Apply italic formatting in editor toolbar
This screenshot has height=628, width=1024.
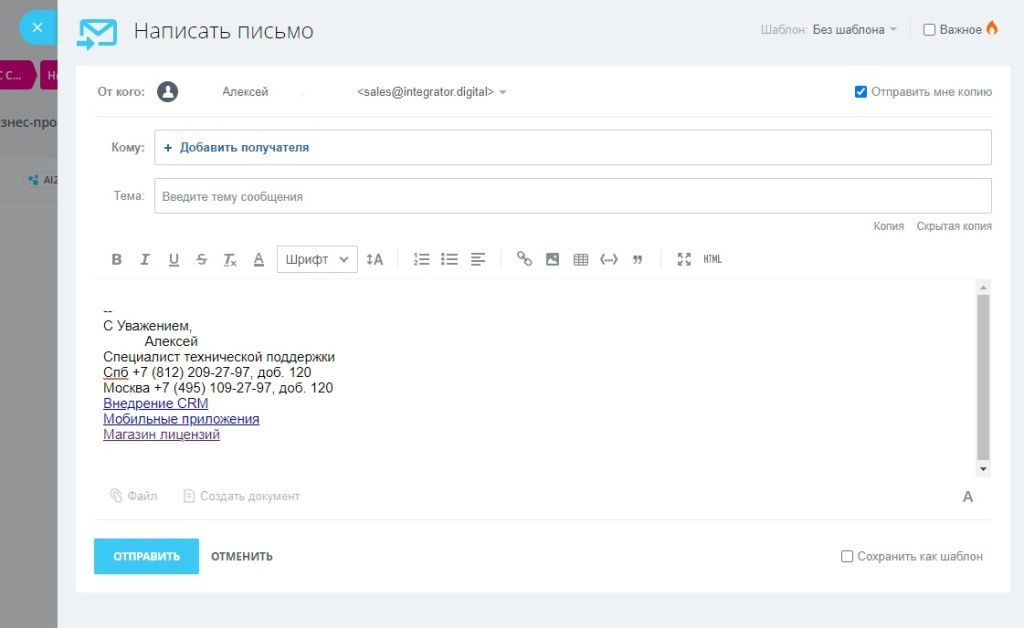(145, 260)
